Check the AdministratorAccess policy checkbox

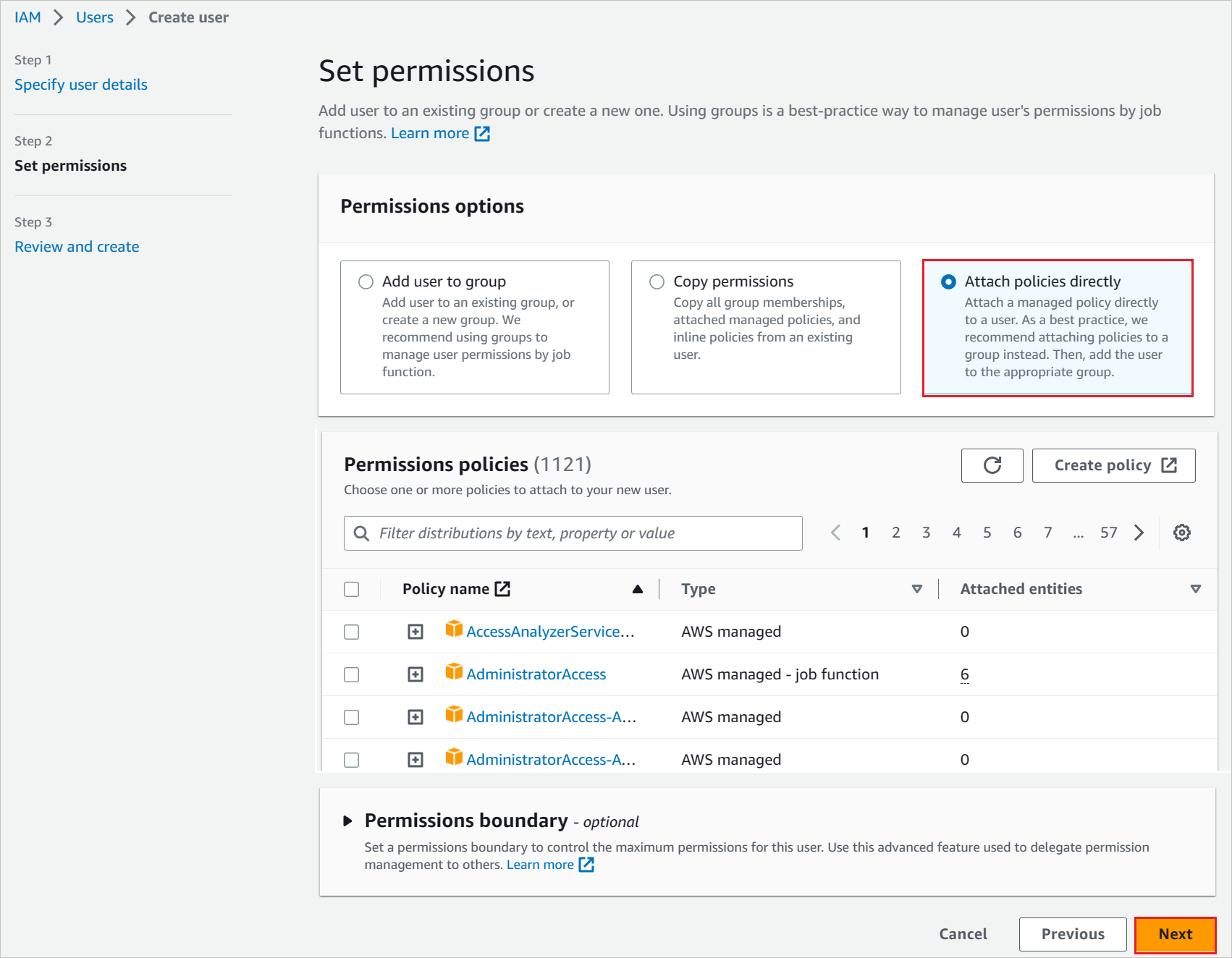[352, 674]
